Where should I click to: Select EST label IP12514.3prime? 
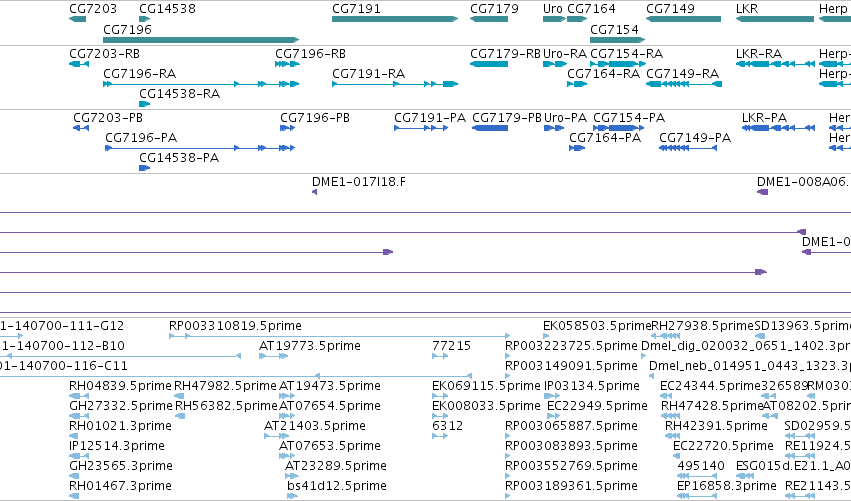(x=117, y=446)
